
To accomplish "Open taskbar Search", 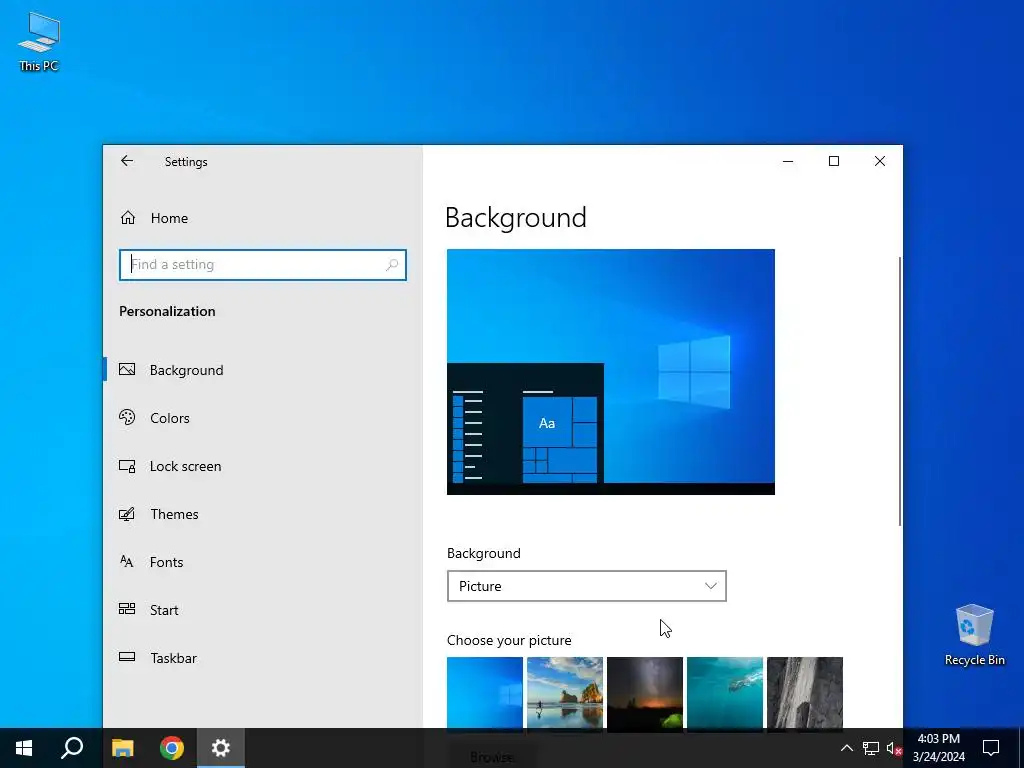I will [x=72, y=748].
